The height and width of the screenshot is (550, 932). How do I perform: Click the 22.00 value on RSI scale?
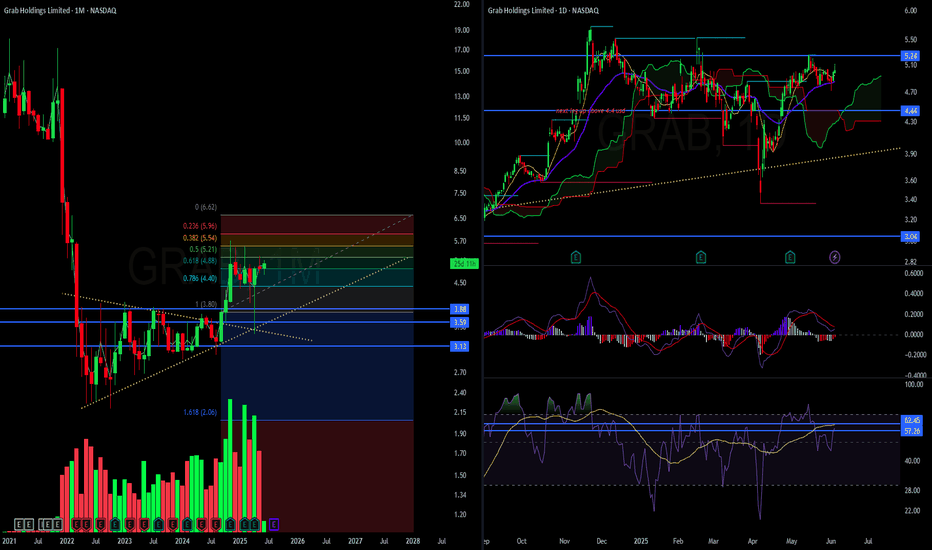click(x=912, y=511)
